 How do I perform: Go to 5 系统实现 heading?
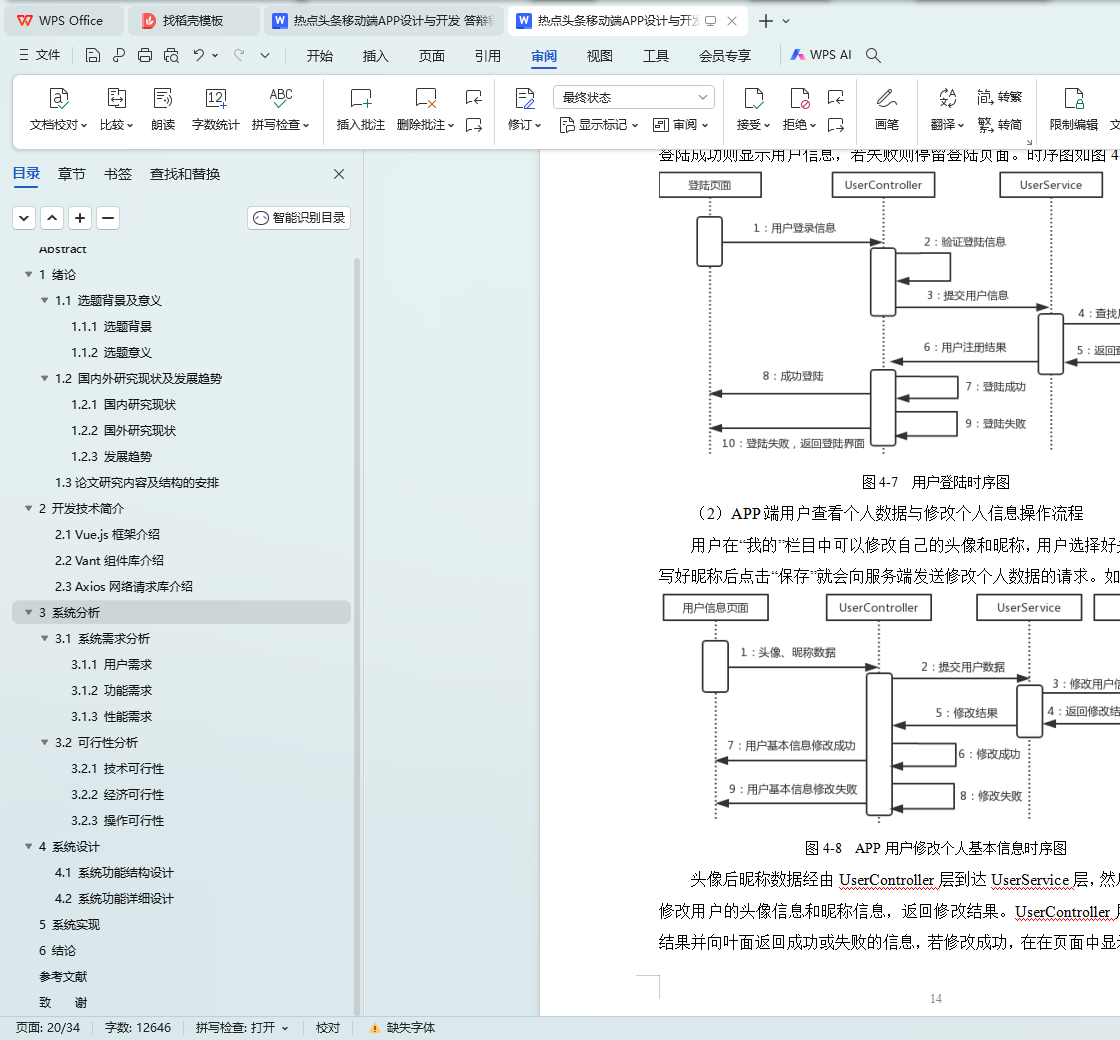(x=69, y=924)
